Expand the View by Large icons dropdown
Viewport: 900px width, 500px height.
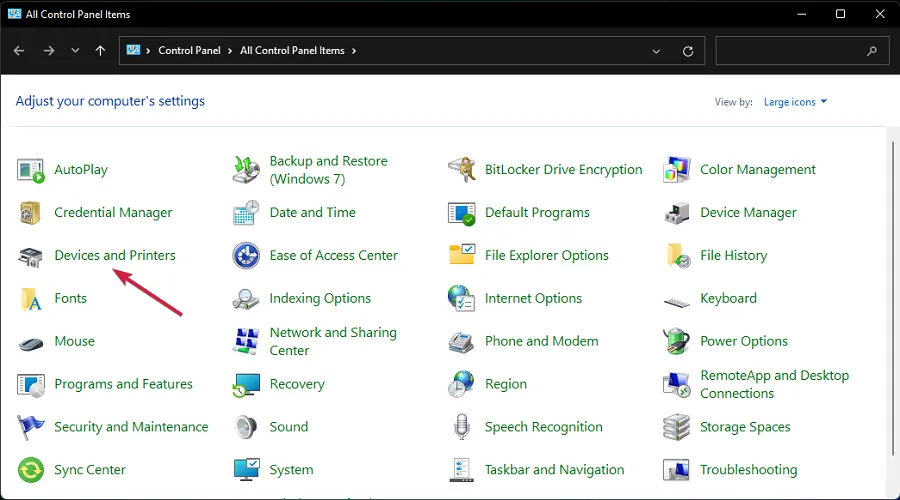point(795,102)
